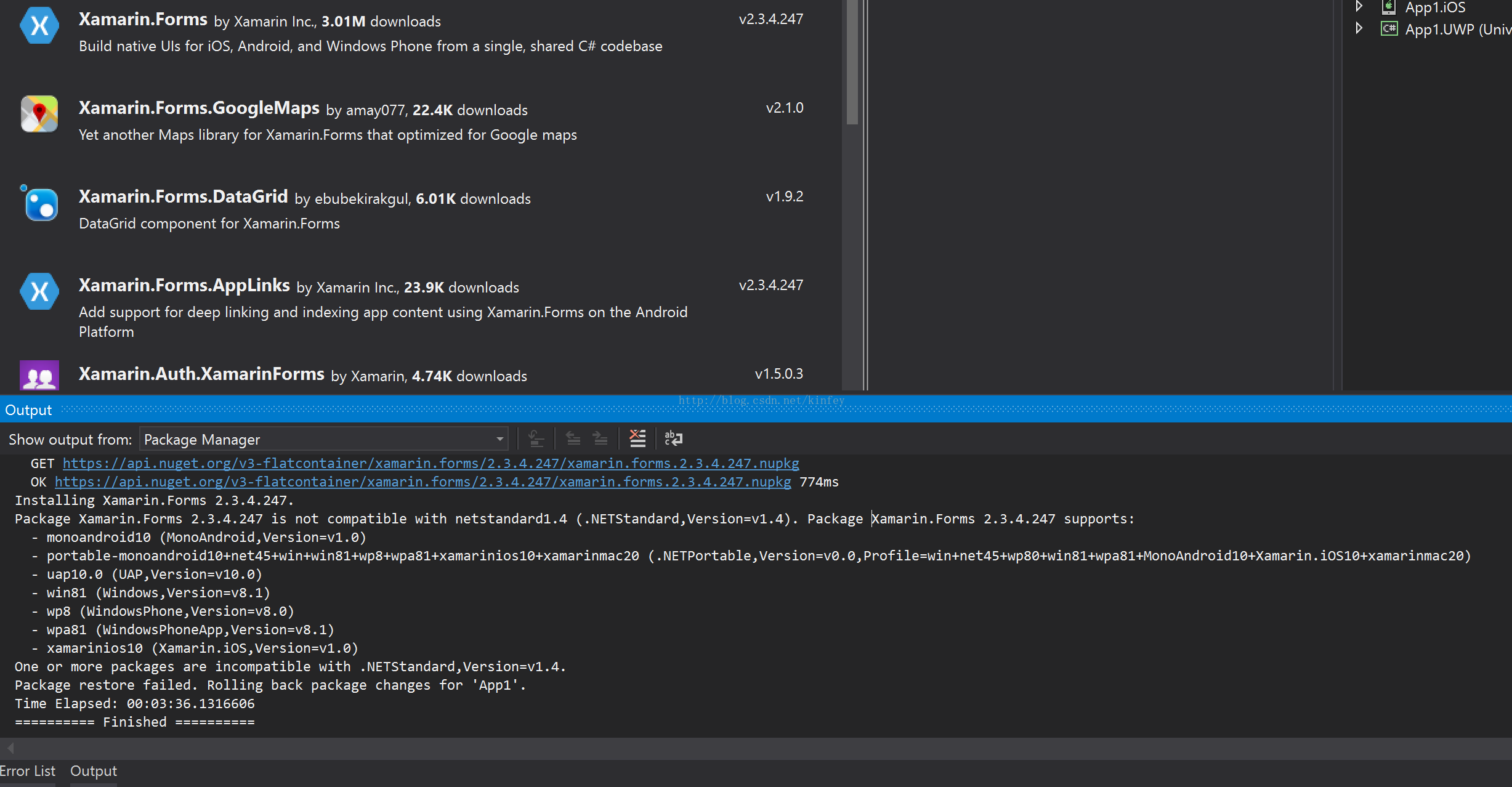This screenshot has height=787, width=1512.
Task: Click the Xamarin.Forms.AppLinks package icon
Action: click(39, 291)
